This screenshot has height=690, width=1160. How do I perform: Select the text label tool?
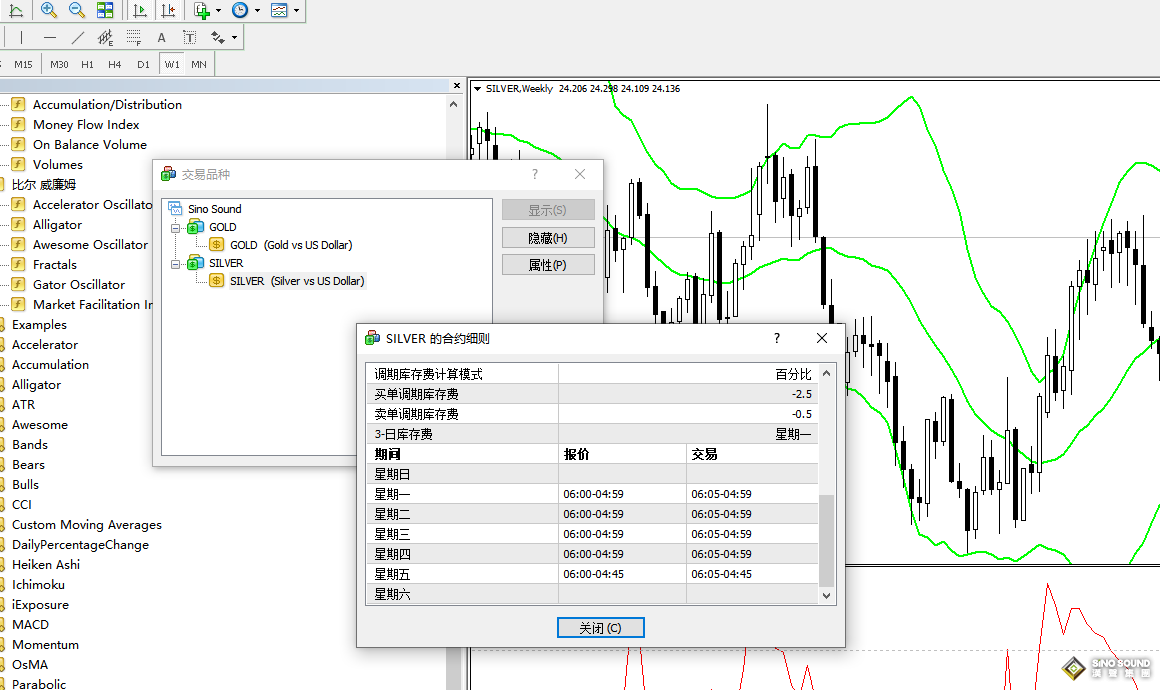point(161,38)
